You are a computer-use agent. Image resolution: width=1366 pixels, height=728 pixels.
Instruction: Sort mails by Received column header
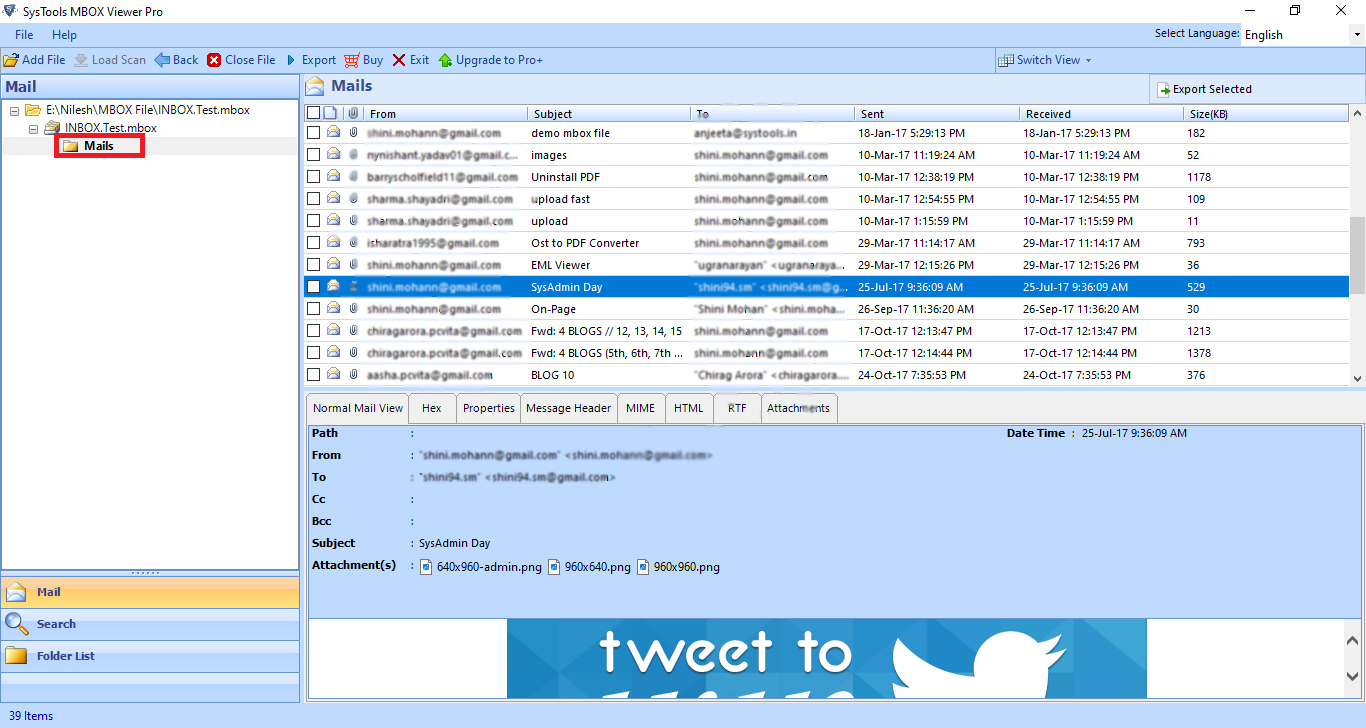point(1101,114)
